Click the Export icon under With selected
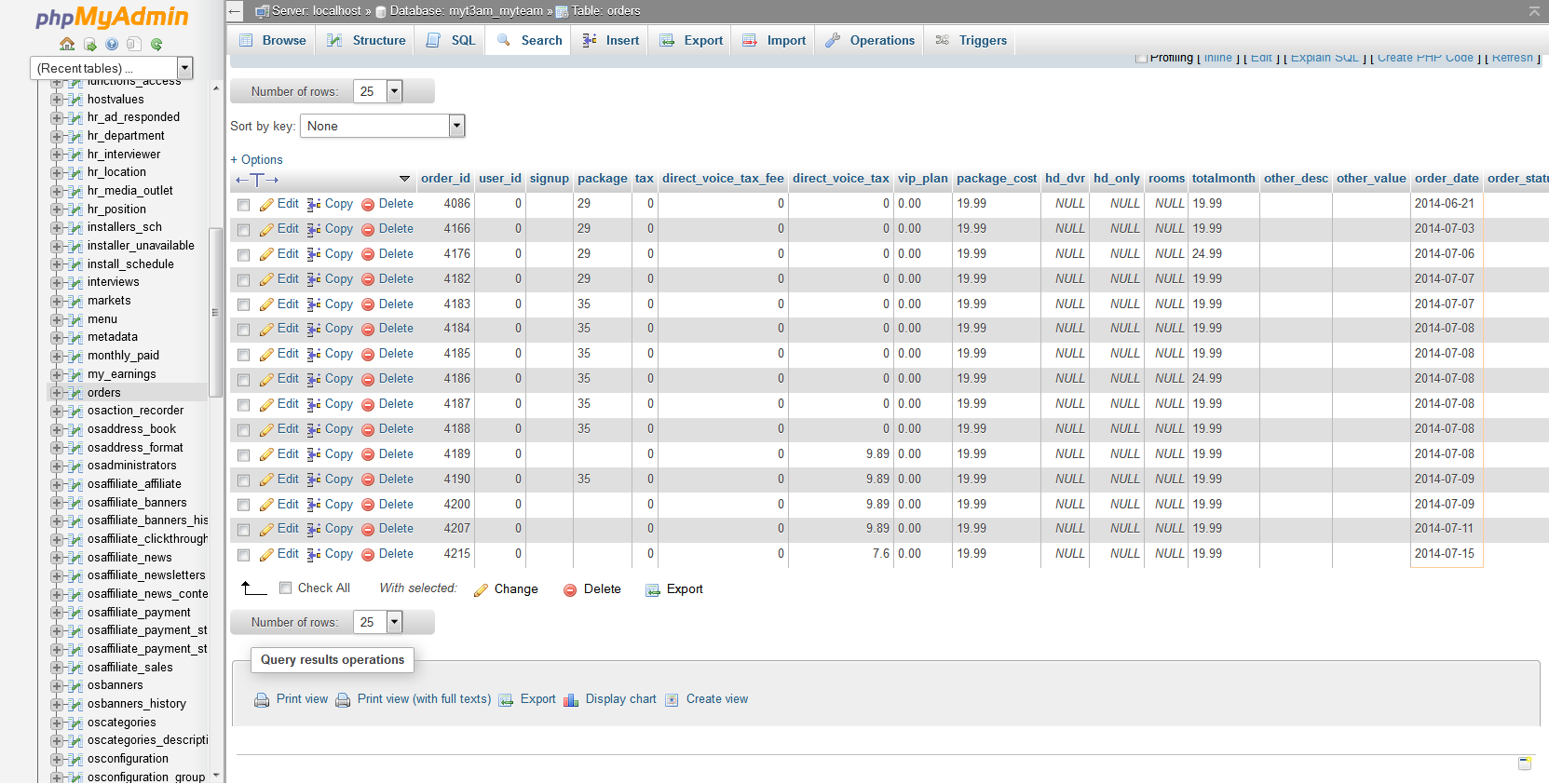 653,589
